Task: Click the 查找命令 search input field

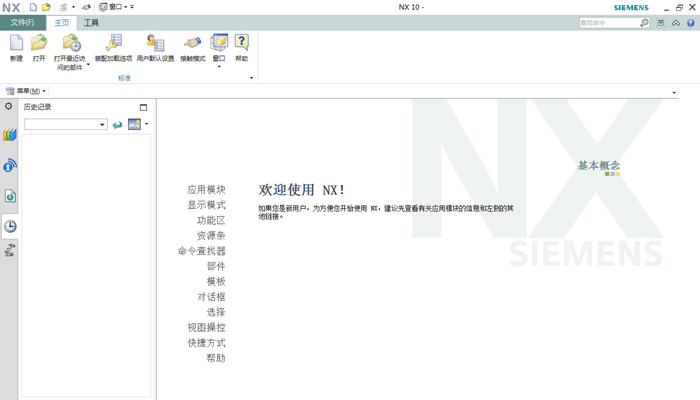Action: tap(609, 23)
